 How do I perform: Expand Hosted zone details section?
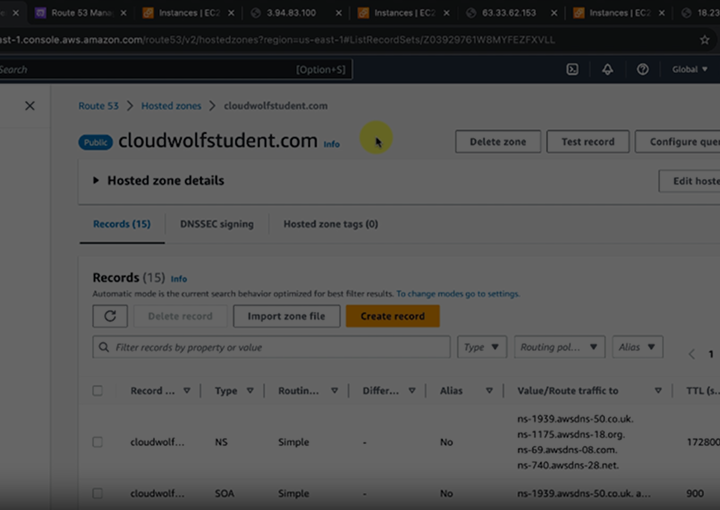tap(96, 181)
